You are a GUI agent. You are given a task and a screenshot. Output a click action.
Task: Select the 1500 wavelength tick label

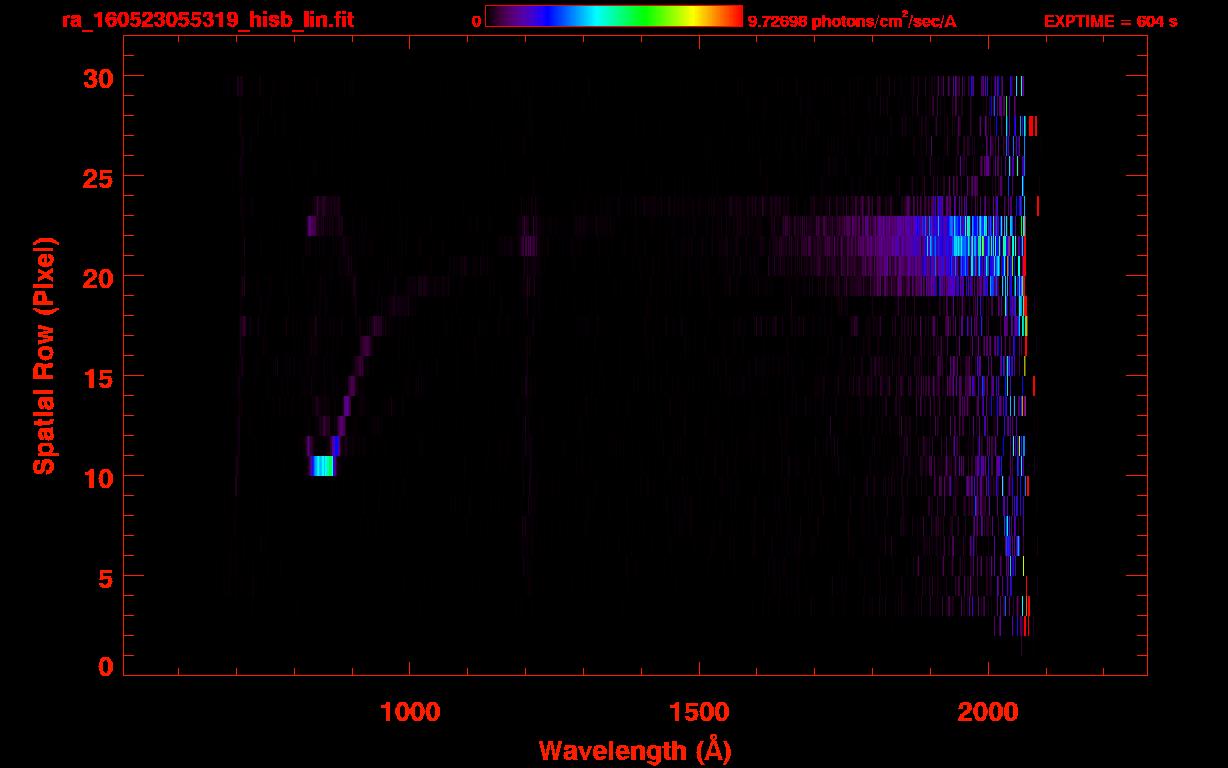(699, 711)
